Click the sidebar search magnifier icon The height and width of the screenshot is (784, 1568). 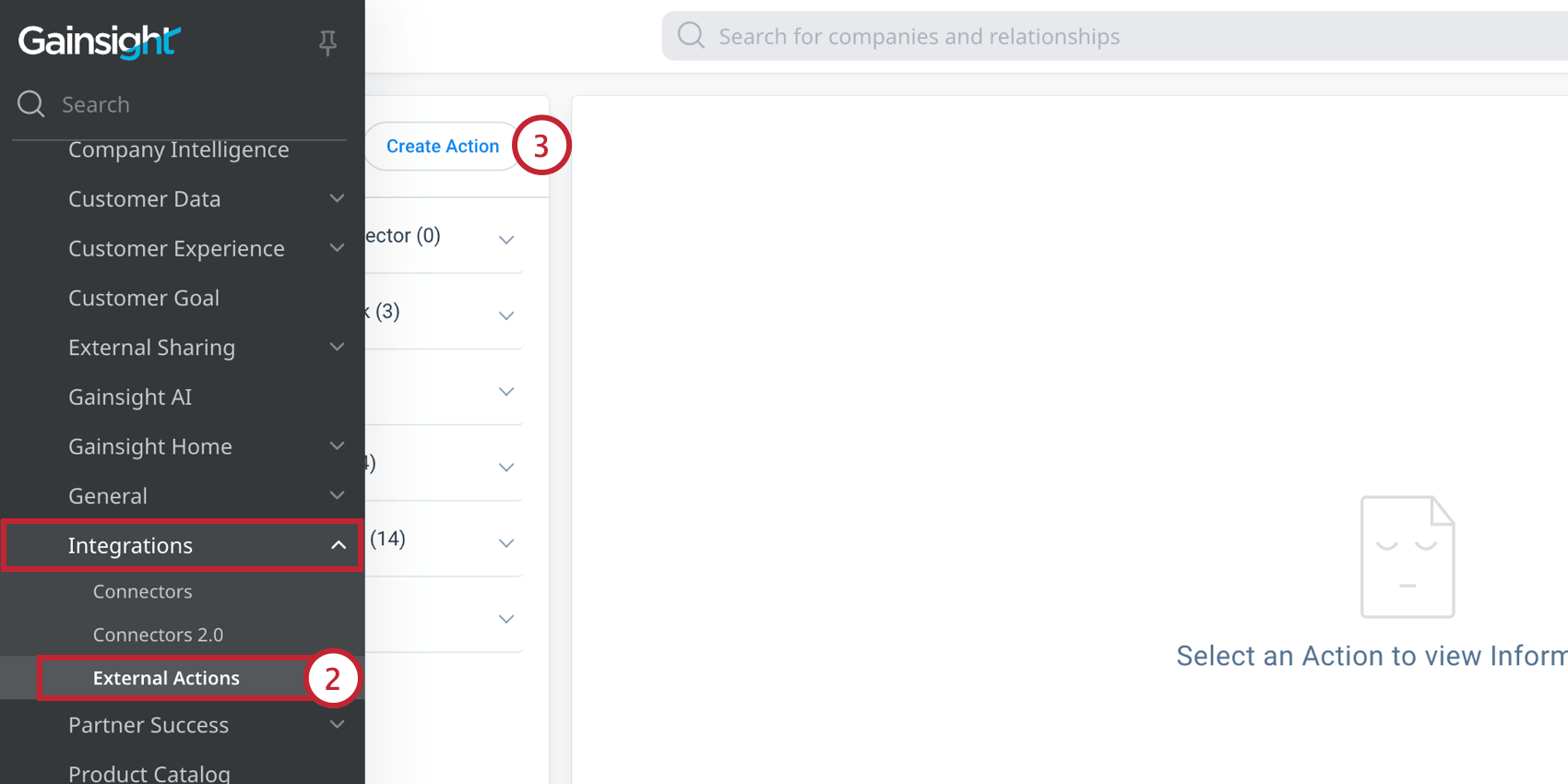31,104
